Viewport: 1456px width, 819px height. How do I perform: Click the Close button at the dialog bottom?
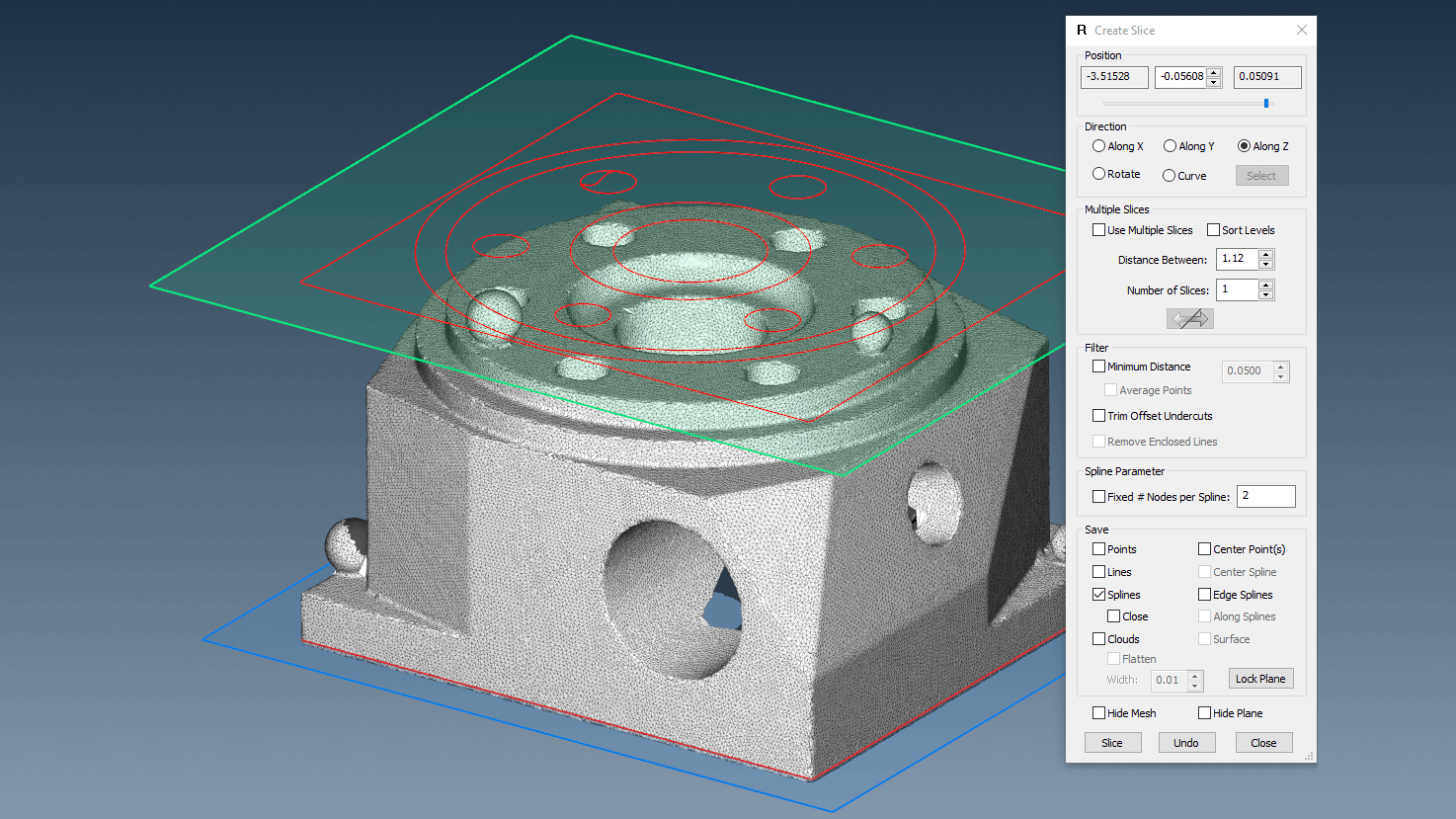click(1263, 743)
